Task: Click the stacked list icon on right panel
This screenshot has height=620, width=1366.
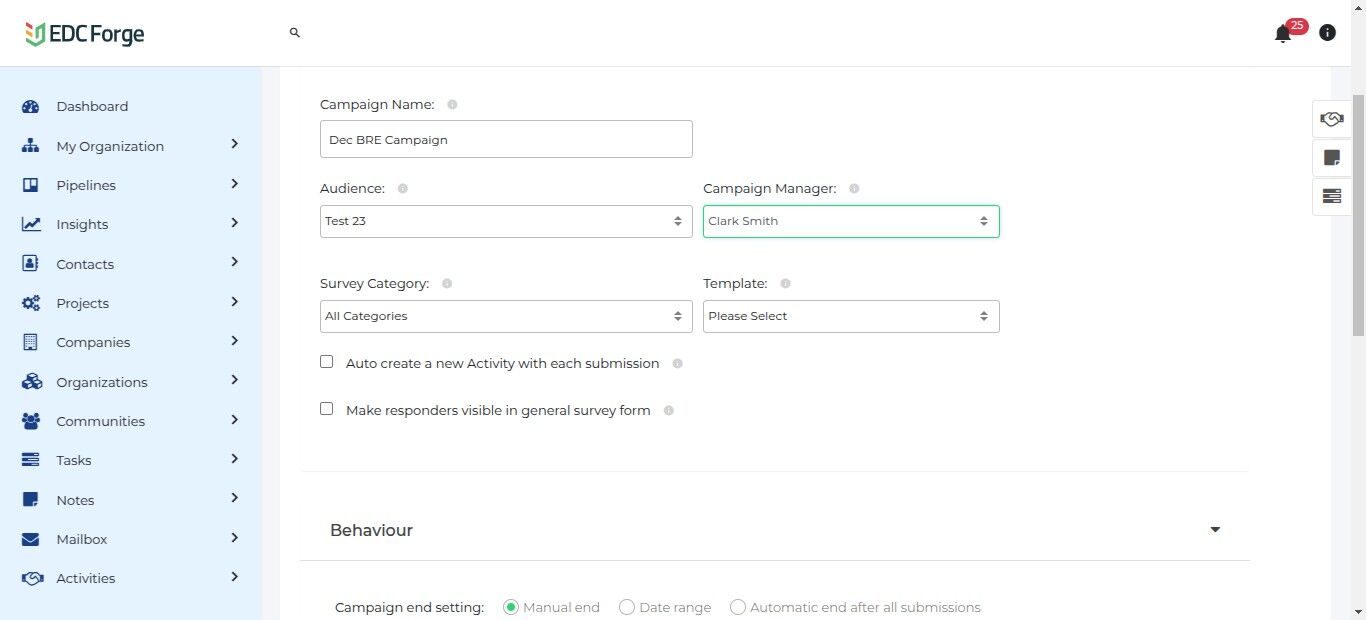Action: point(1331,196)
